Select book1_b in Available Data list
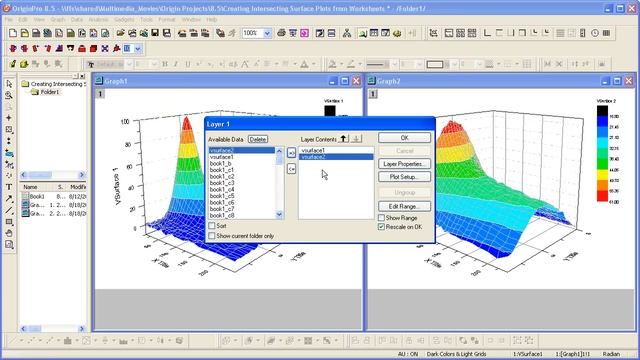640x360 pixels. [x=220, y=163]
